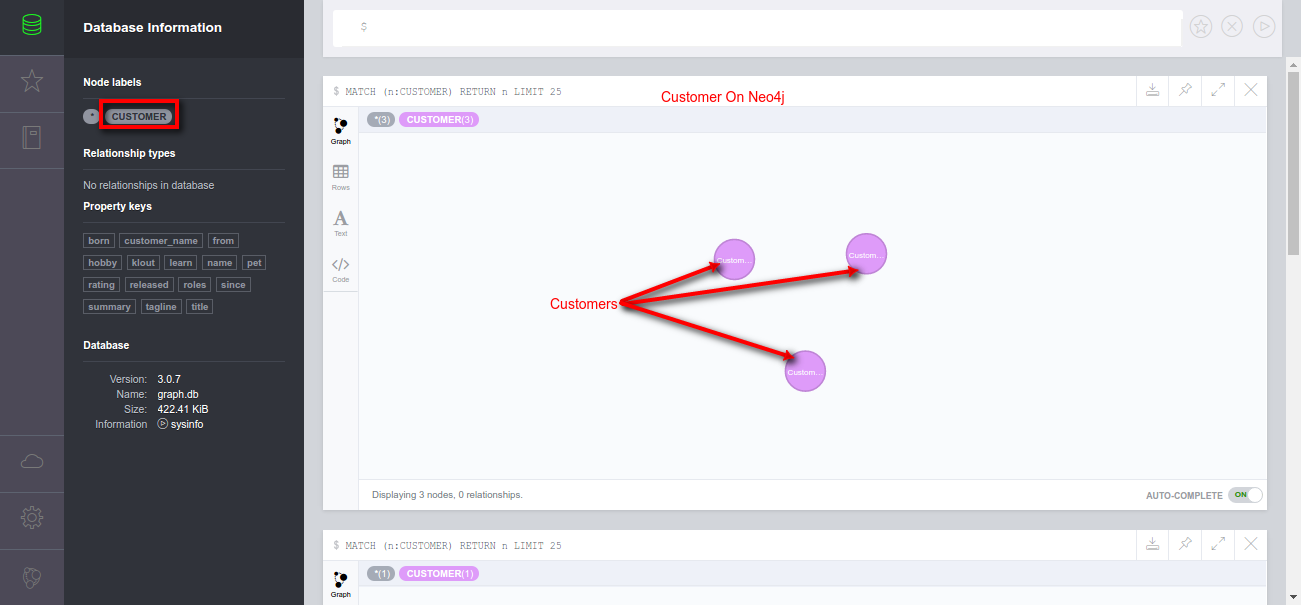Close the first result frame
The image size is (1301, 605).
1251,90
